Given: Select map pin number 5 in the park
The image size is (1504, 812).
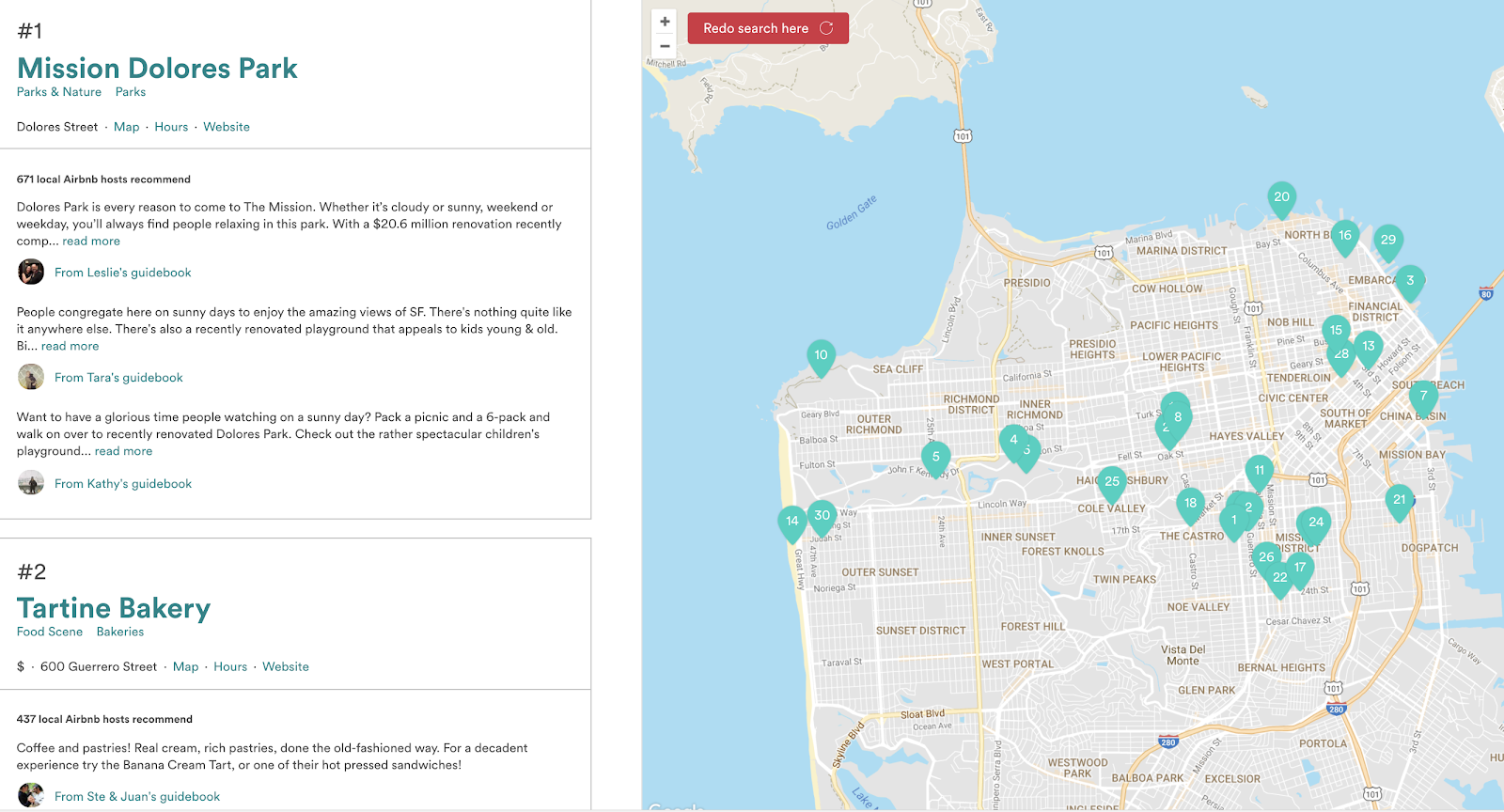Looking at the screenshot, I should (935, 460).
